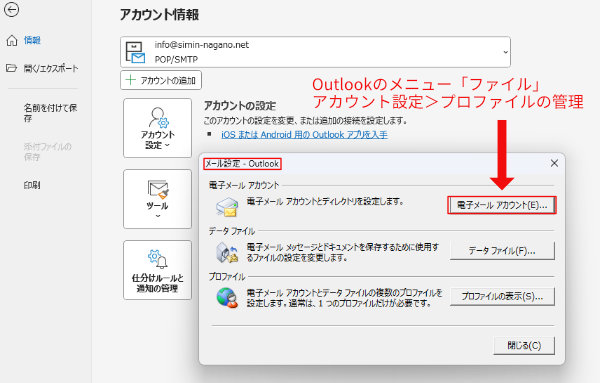Image resolution: width=600 pixels, height=383 pixels.
Task: Click the back arrow icon
Action: click(x=11, y=10)
